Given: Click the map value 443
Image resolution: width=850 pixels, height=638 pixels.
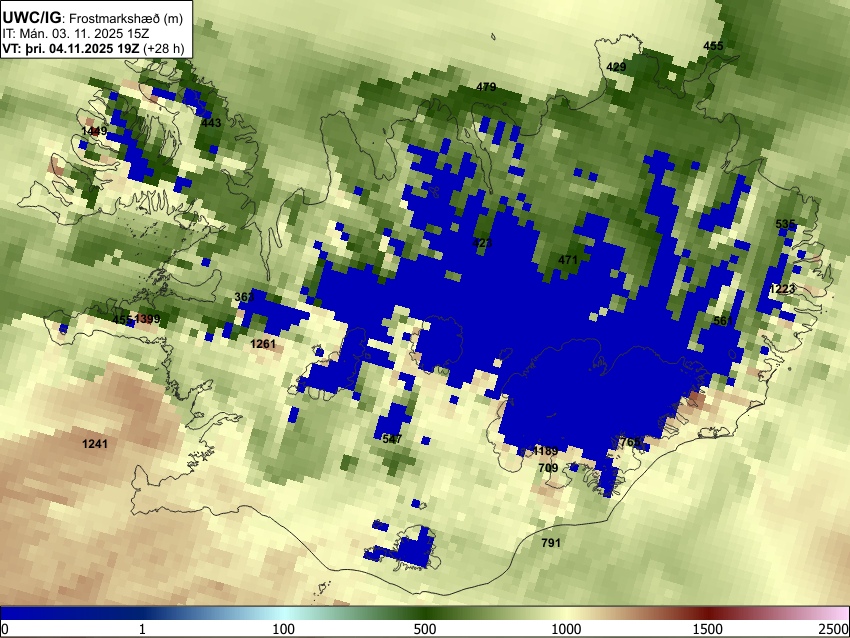Looking at the screenshot, I should click(211, 123).
